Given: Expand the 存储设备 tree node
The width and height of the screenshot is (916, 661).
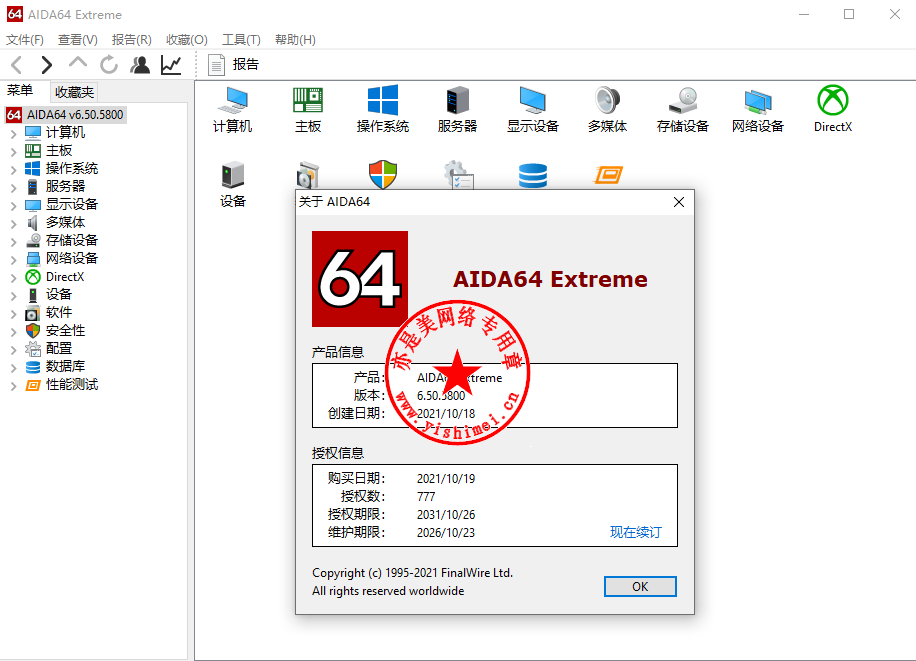Looking at the screenshot, I should [13, 241].
